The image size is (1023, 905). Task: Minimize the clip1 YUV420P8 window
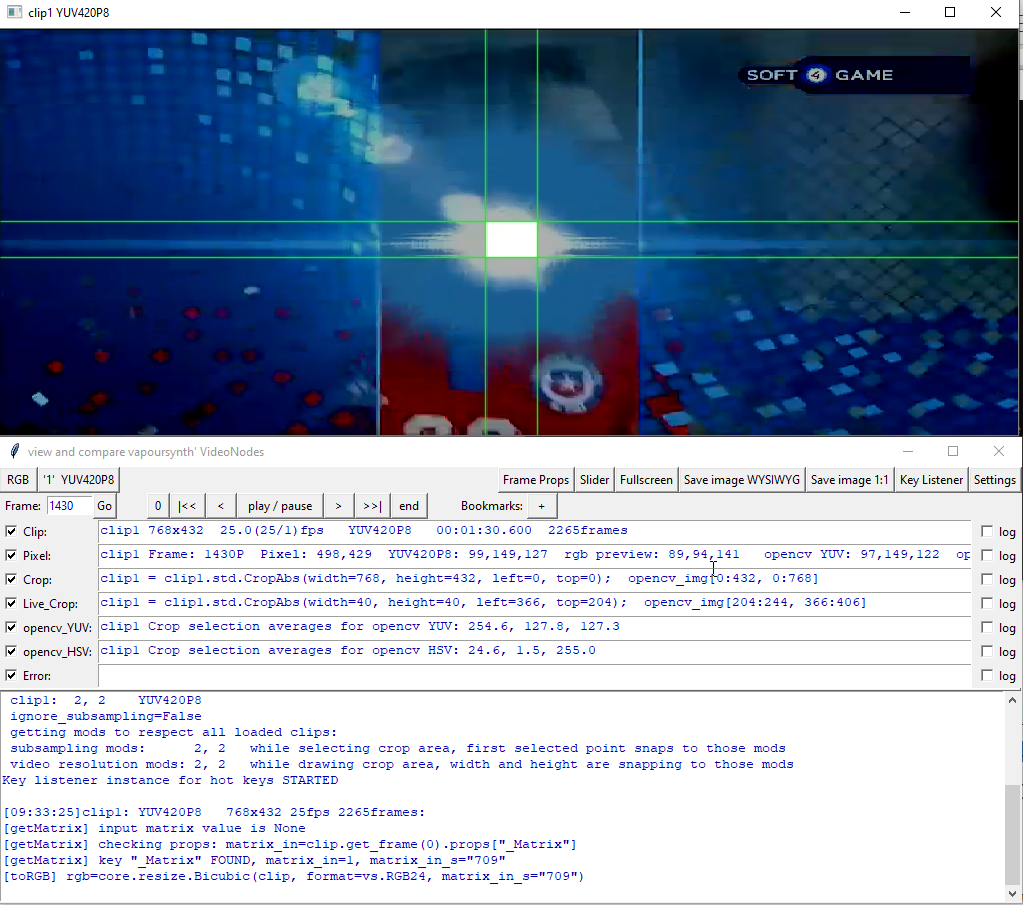(x=905, y=12)
